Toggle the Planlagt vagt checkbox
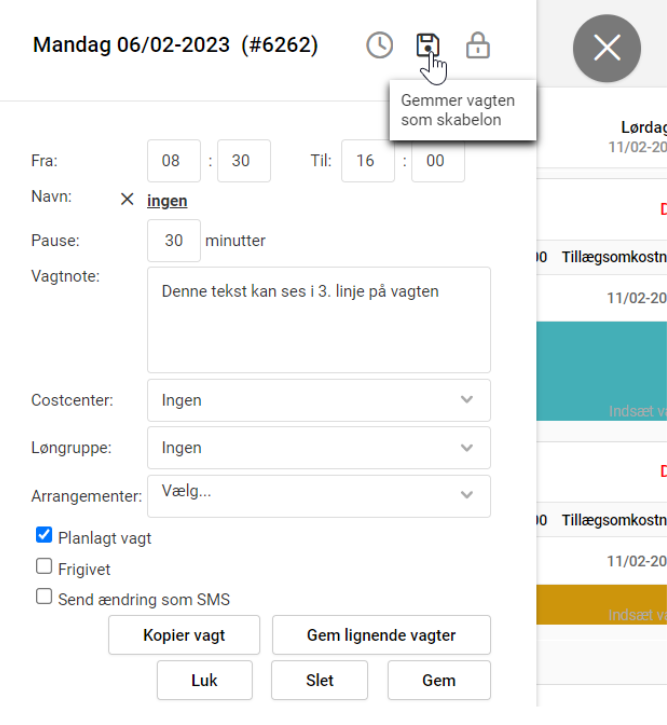 click(44, 536)
